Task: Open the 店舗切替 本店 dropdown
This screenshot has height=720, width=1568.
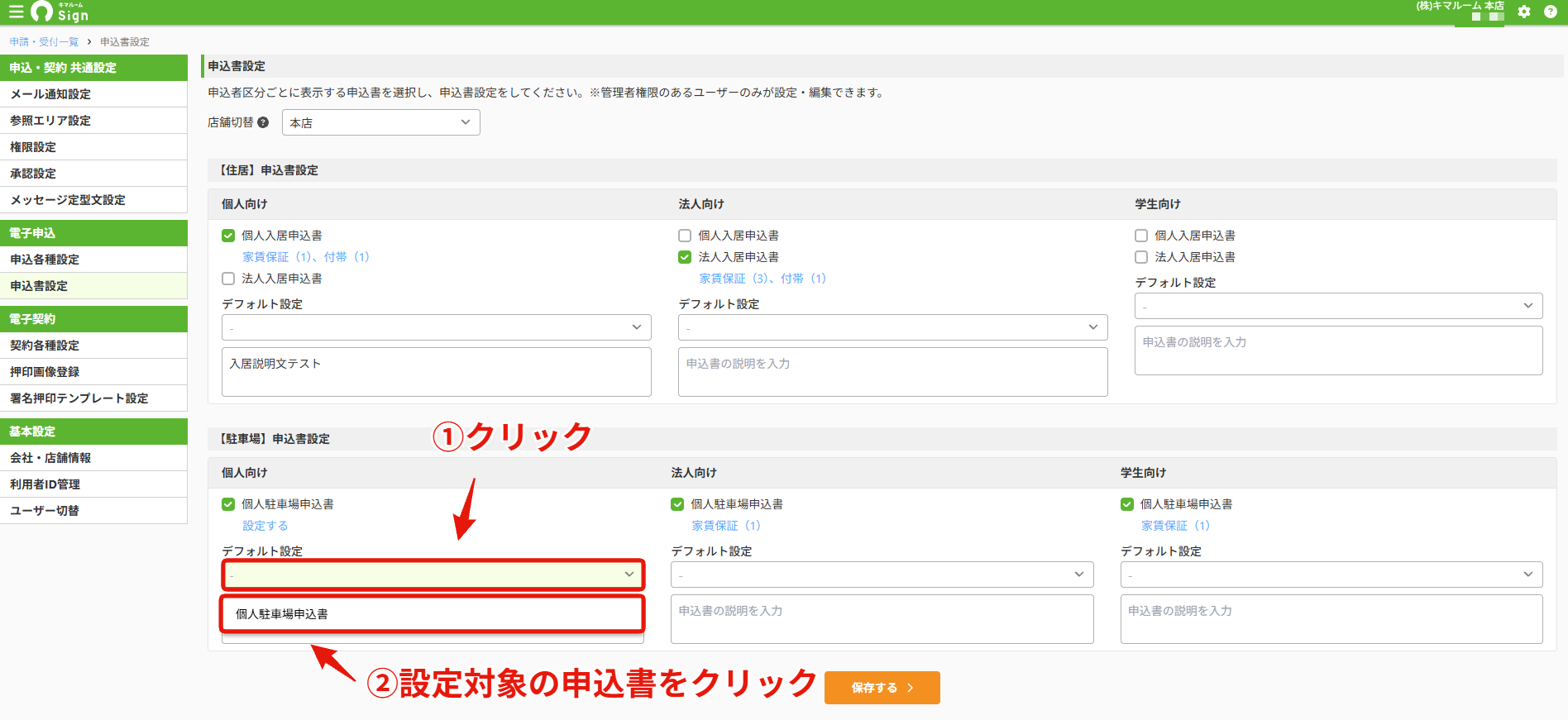Action: 381,122
